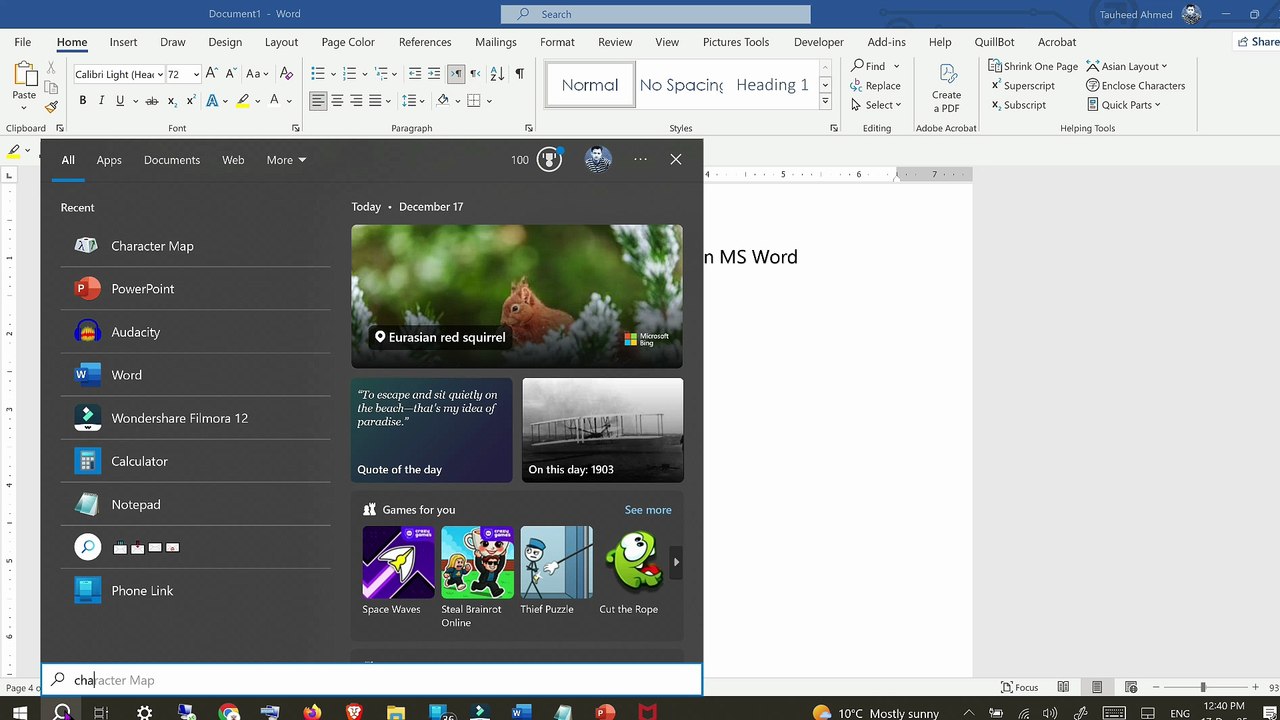The width and height of the screenshot is (1280, 720).
Task: Apply the No Spacing style
Action: coord(681,85)
